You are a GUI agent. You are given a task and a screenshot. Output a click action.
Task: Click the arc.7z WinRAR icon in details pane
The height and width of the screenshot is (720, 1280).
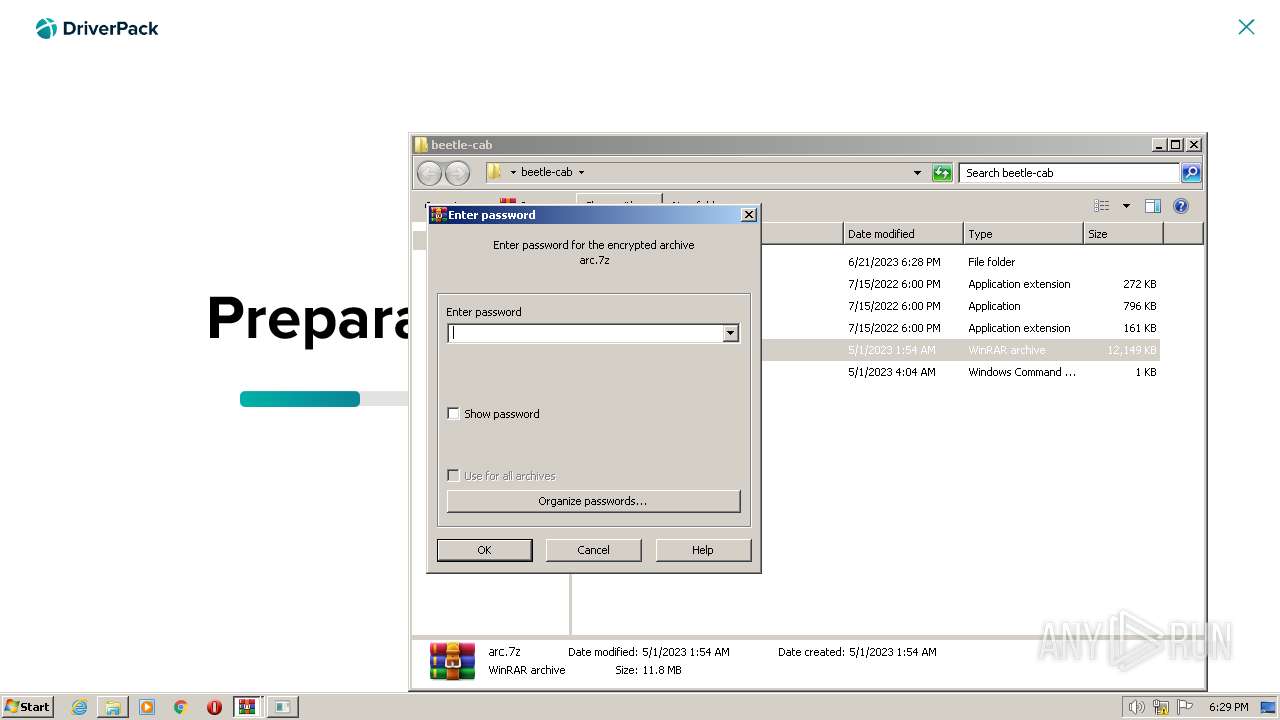tap(452, 661)
